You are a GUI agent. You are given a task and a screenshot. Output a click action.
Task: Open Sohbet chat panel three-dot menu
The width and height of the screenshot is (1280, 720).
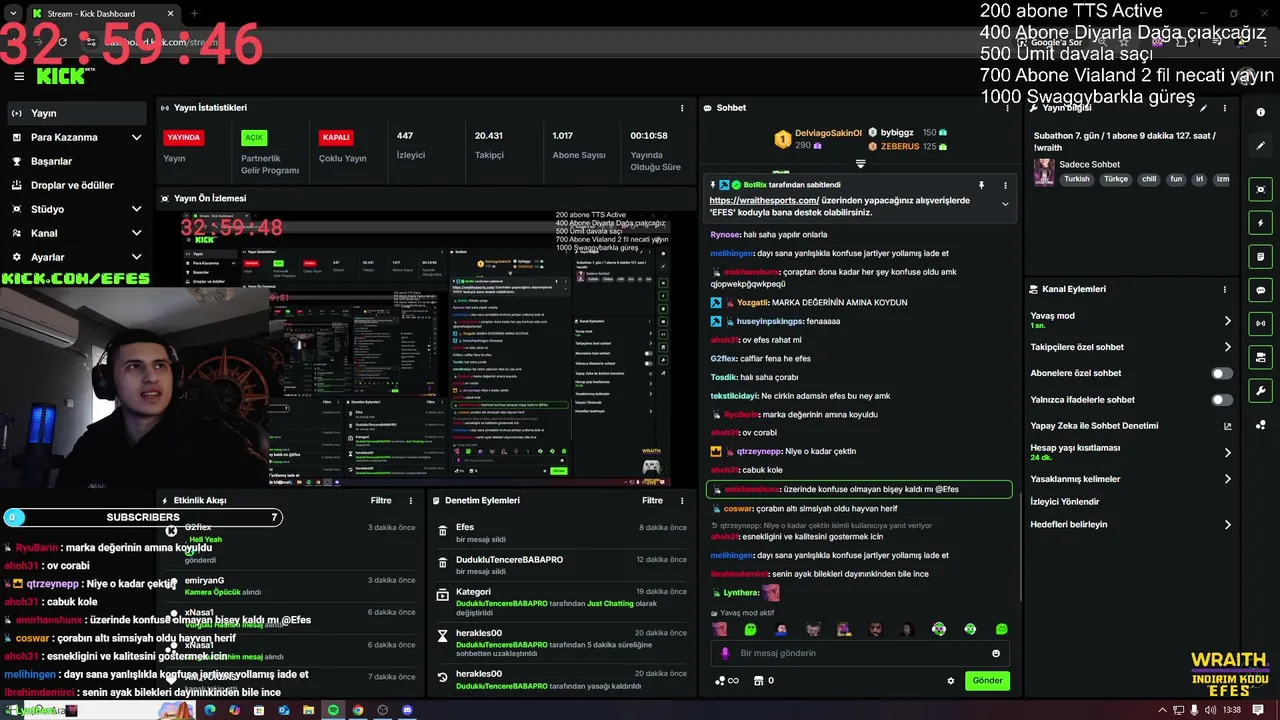(x=1006, y=108)
